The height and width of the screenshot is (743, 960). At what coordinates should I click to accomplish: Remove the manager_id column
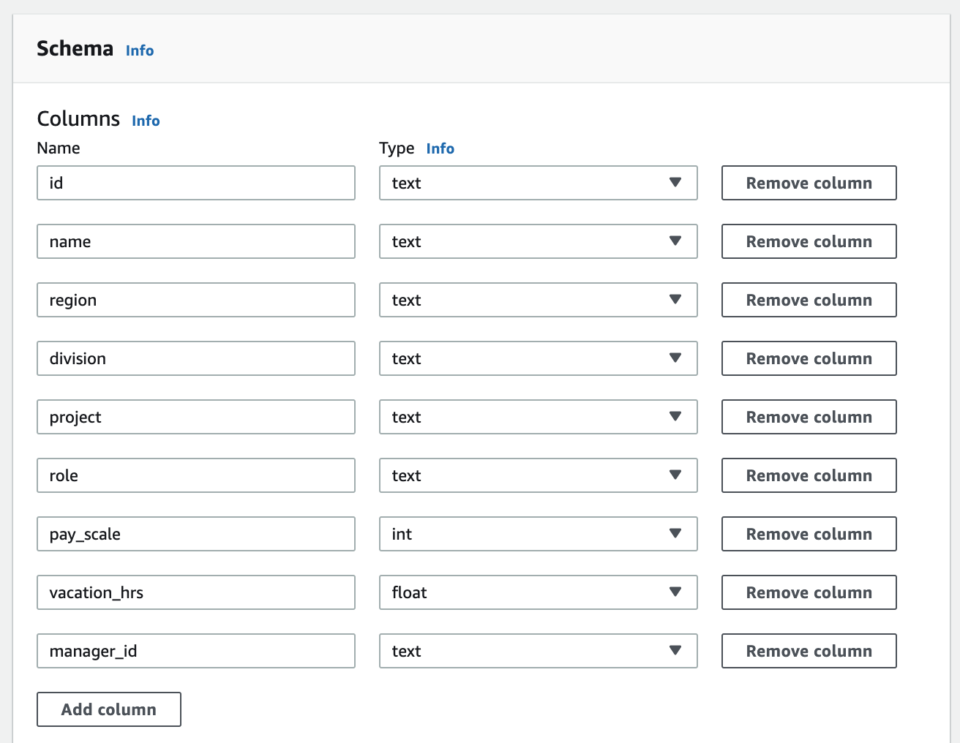point(808,650)
